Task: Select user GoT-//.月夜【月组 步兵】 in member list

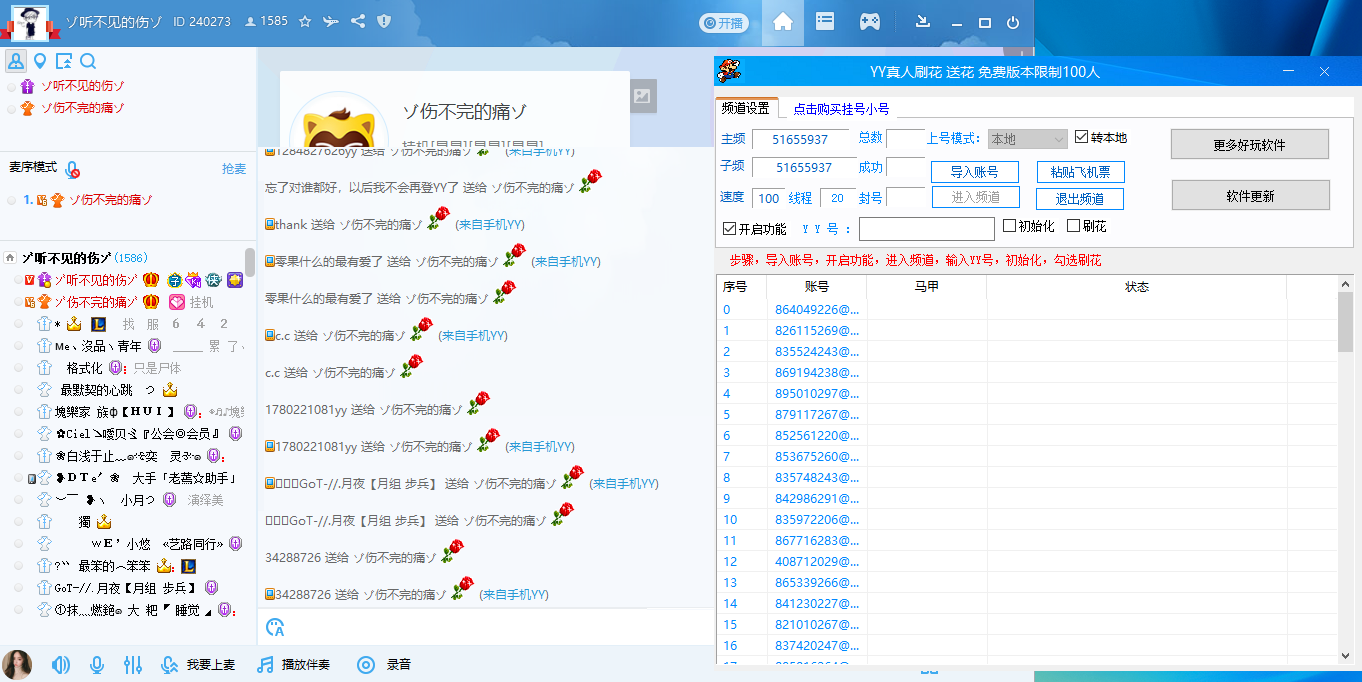Action: (127, 587)
